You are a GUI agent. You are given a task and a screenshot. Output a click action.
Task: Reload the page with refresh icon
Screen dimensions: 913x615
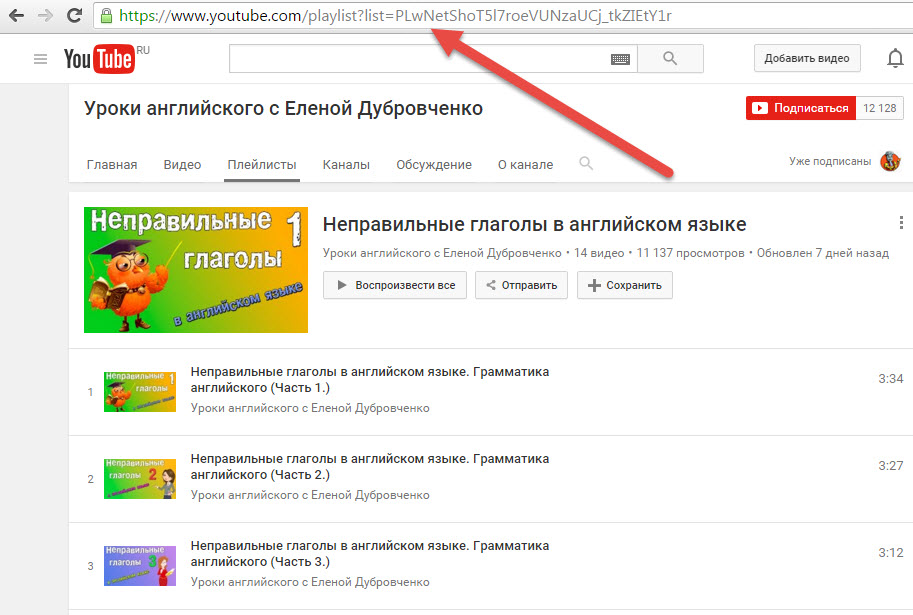(74, 15)
